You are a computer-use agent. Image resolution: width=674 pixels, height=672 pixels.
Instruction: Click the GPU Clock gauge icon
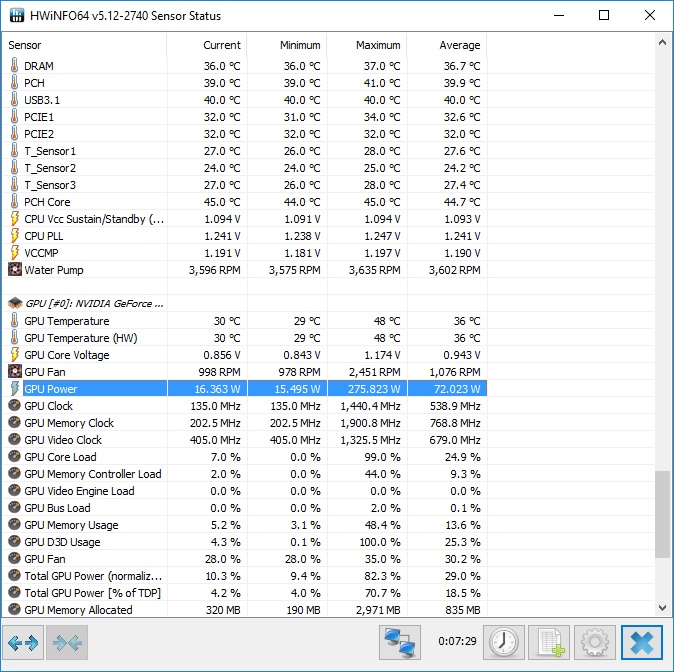pos(15,405)
